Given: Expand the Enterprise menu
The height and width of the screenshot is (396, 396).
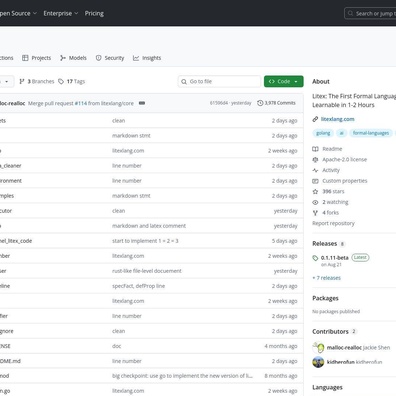Looking at the screenshot, I should click(61, 13).
